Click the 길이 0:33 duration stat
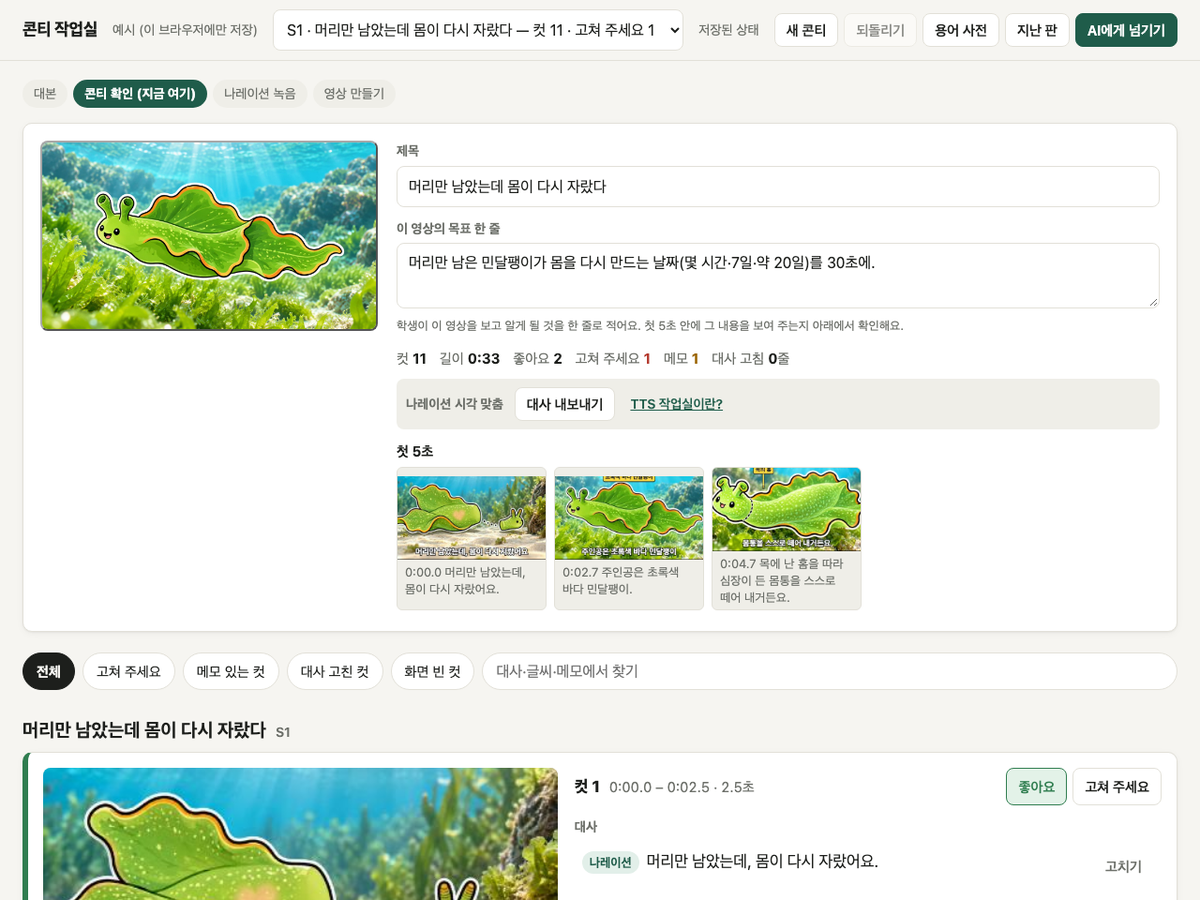 click(469, 358)
